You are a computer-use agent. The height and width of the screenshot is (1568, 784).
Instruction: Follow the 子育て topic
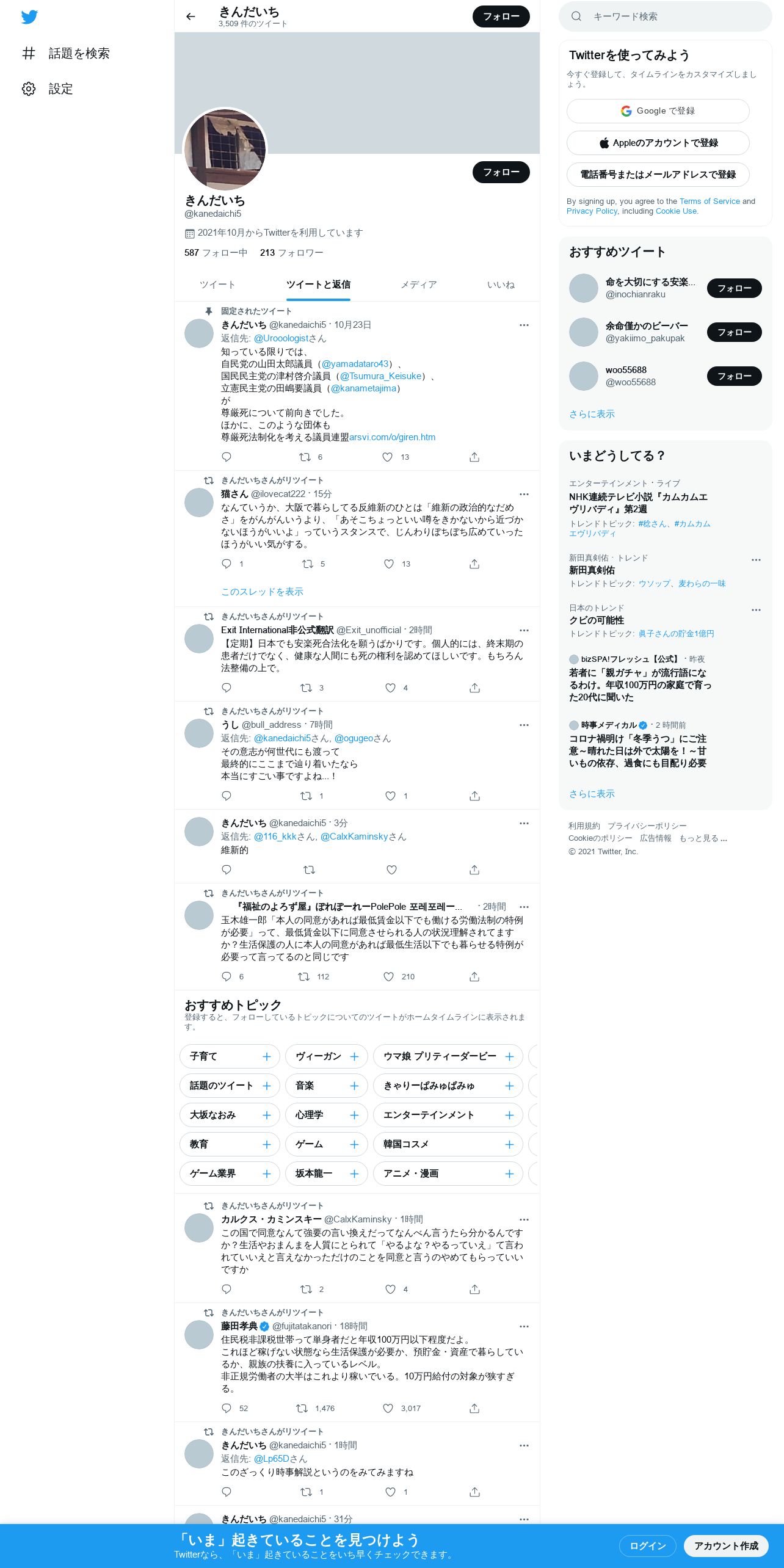click(x=266, y=1056)
